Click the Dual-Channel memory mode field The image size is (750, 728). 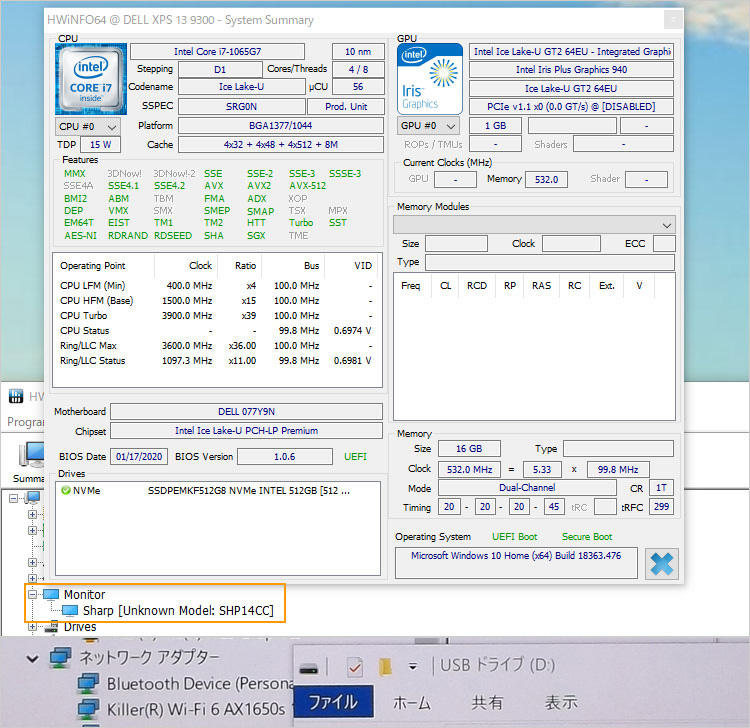pyautogui.click(x=527, y=487)
